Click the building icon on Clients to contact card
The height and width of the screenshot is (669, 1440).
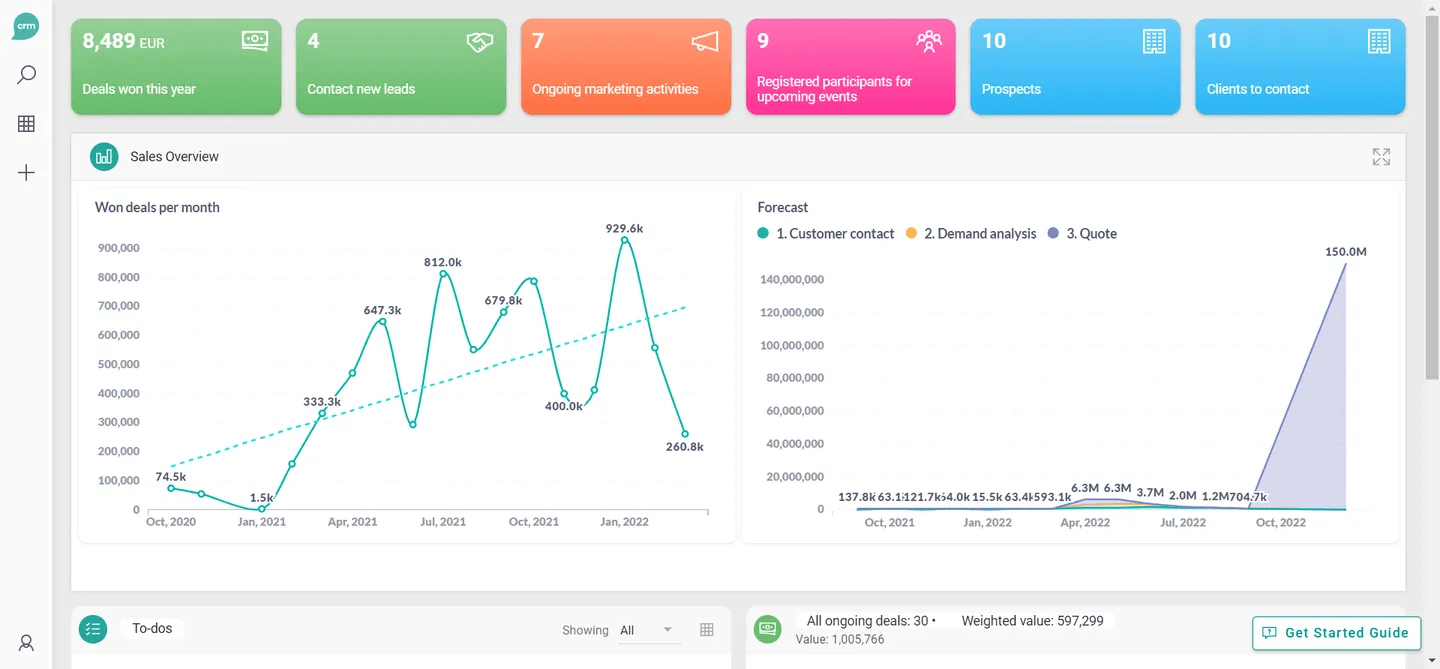point(1379,41)
